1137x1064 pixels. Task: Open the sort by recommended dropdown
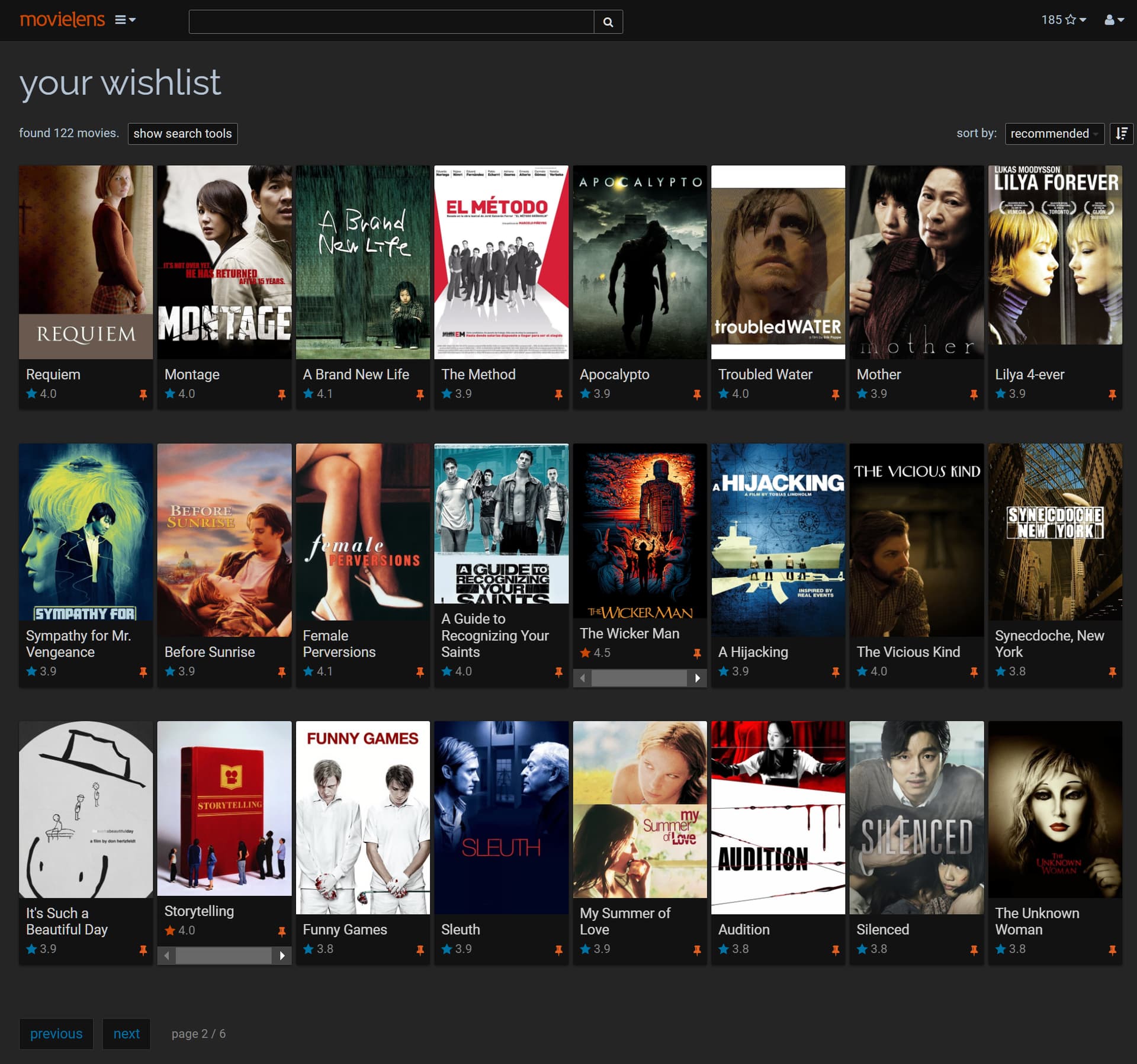(x=1054, y=133)
